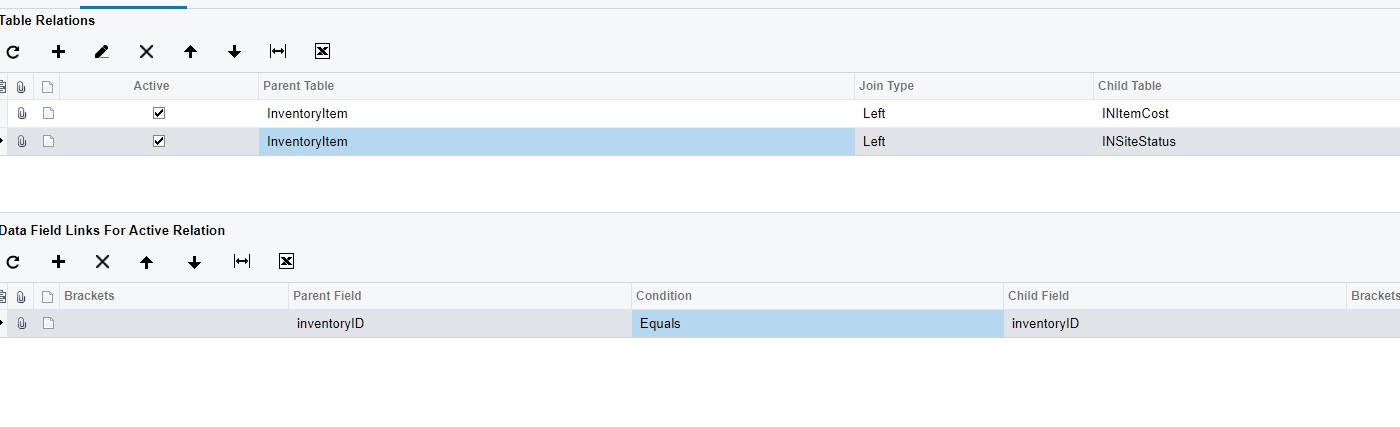The height and width of the screenshot is (427, 1400).
Task: Add a new data field link
Action: point(58,261)
